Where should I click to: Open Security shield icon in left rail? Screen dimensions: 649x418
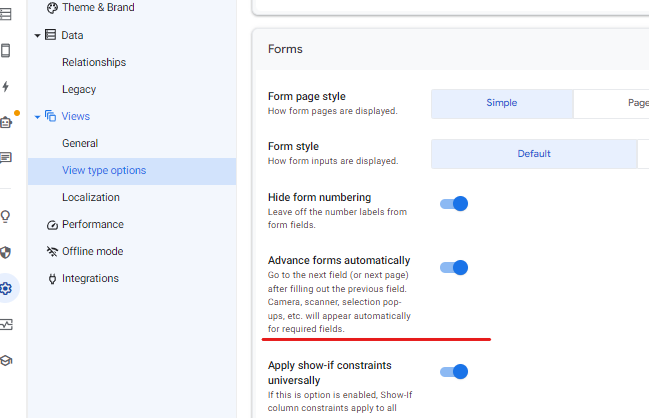coord(6,252)
